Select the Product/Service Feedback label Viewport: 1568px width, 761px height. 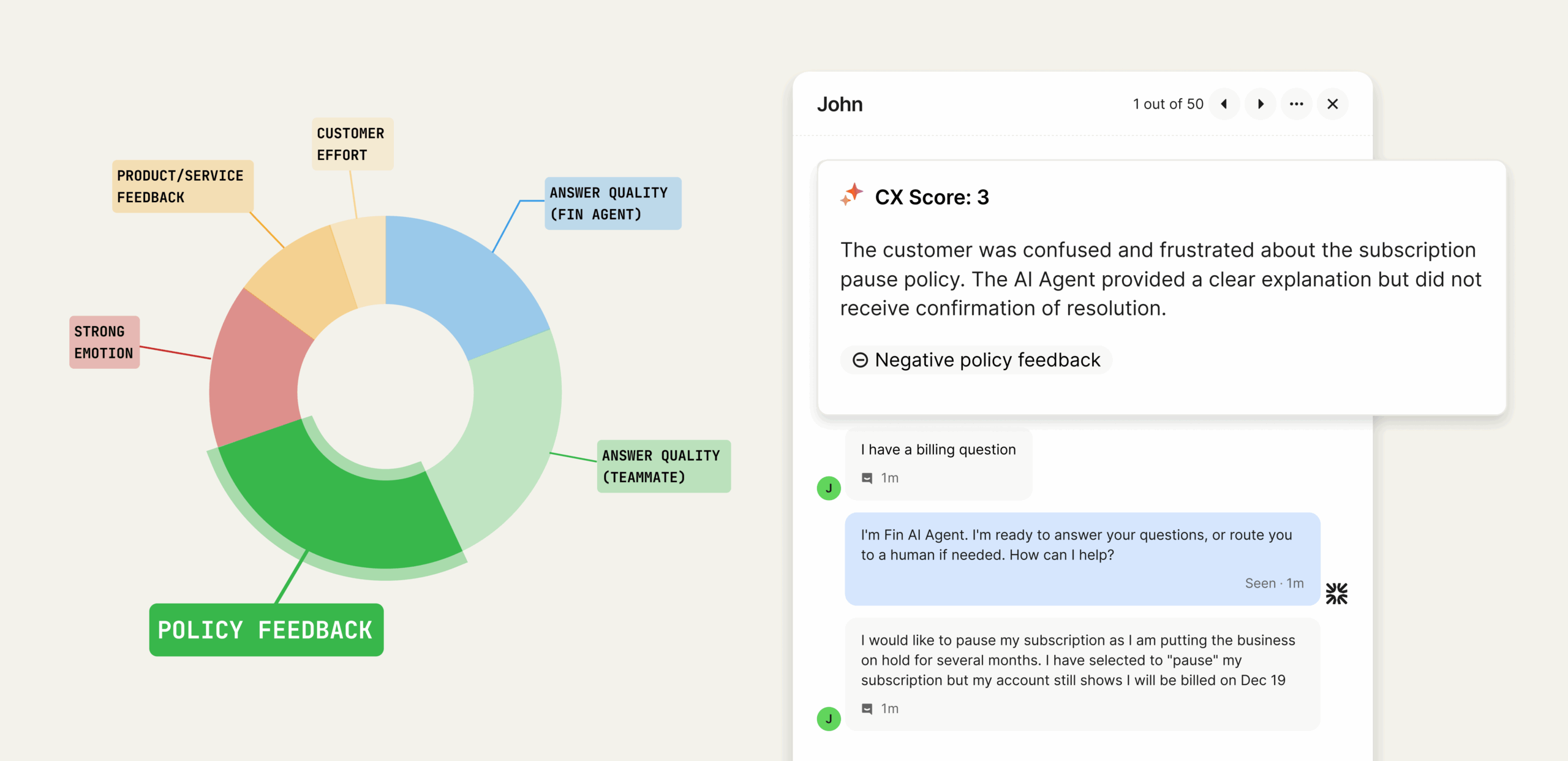182,186
